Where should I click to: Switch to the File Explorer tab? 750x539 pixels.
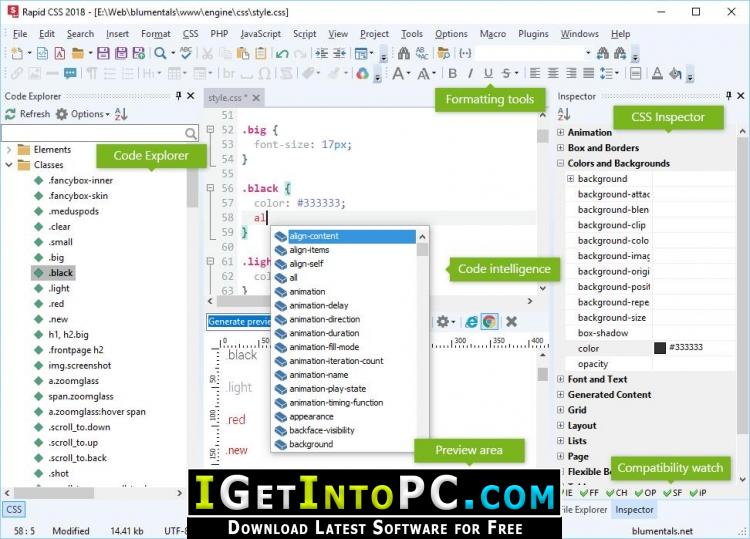[x=584, y=510]
